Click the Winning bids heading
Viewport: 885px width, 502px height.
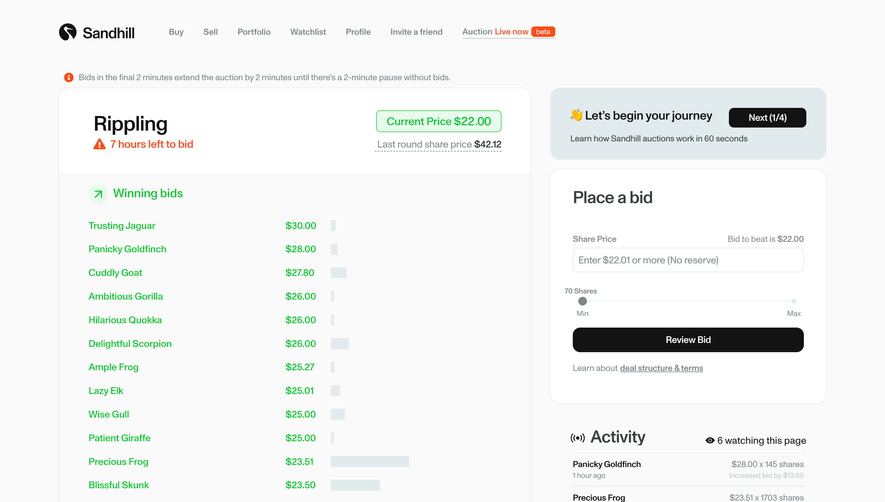(x=148, y=194)
